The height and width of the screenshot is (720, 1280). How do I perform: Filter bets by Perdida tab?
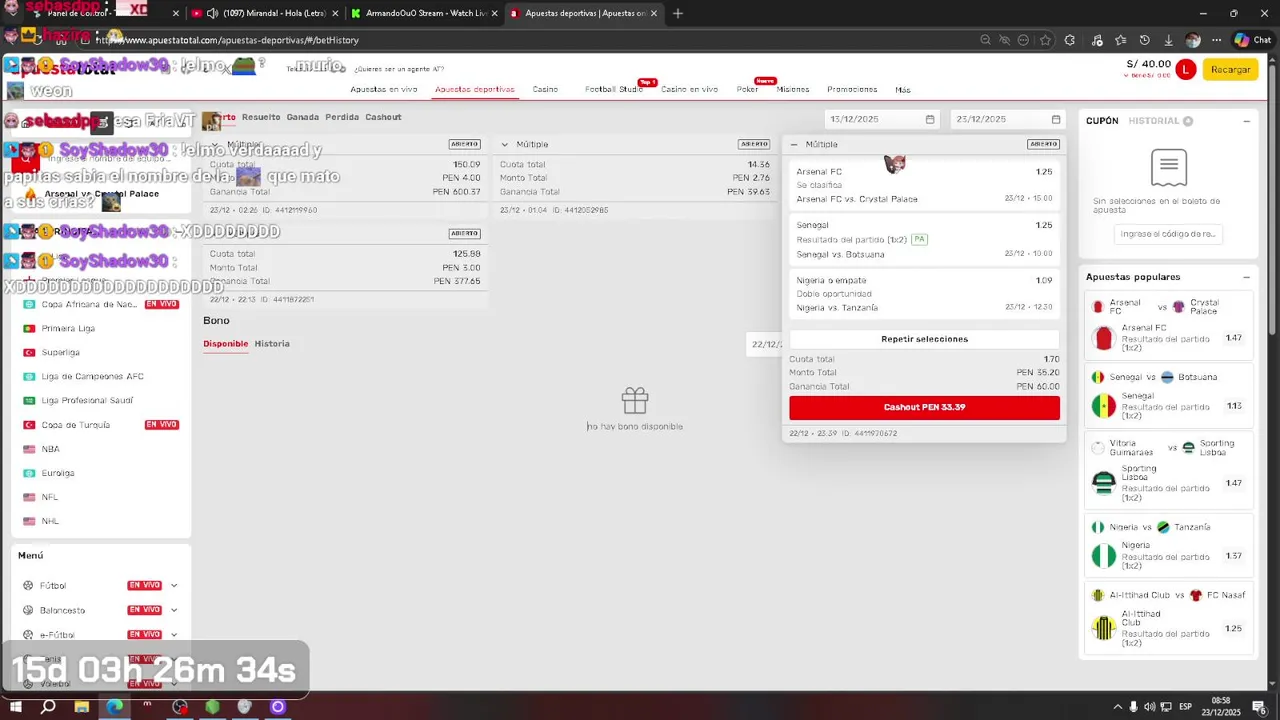pyautogui.click(x=342, y=117)
